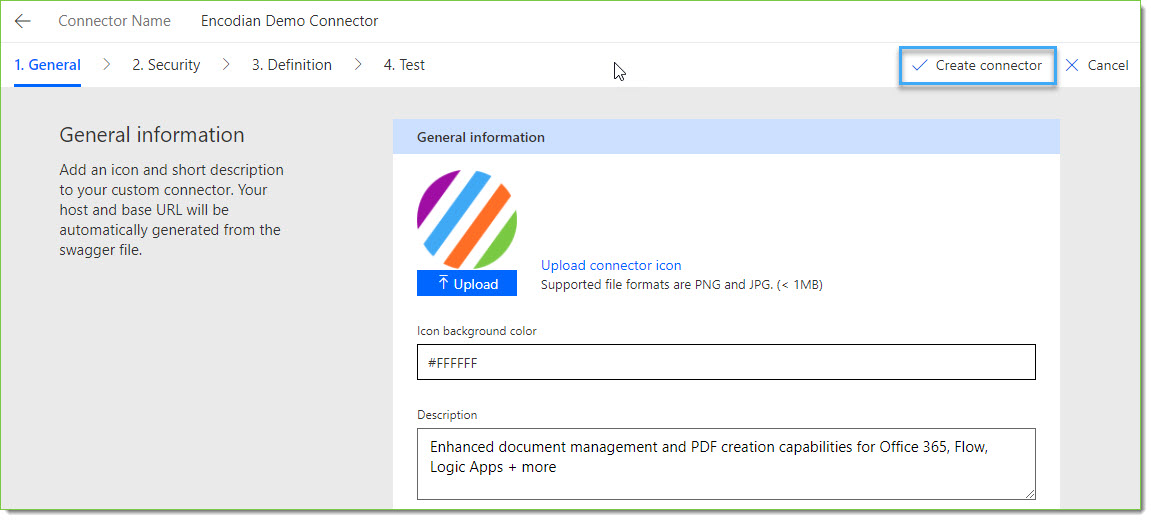Switch to the 2. Security step
The height and width of the screenshot is (520, 1151).
point(166,65)
